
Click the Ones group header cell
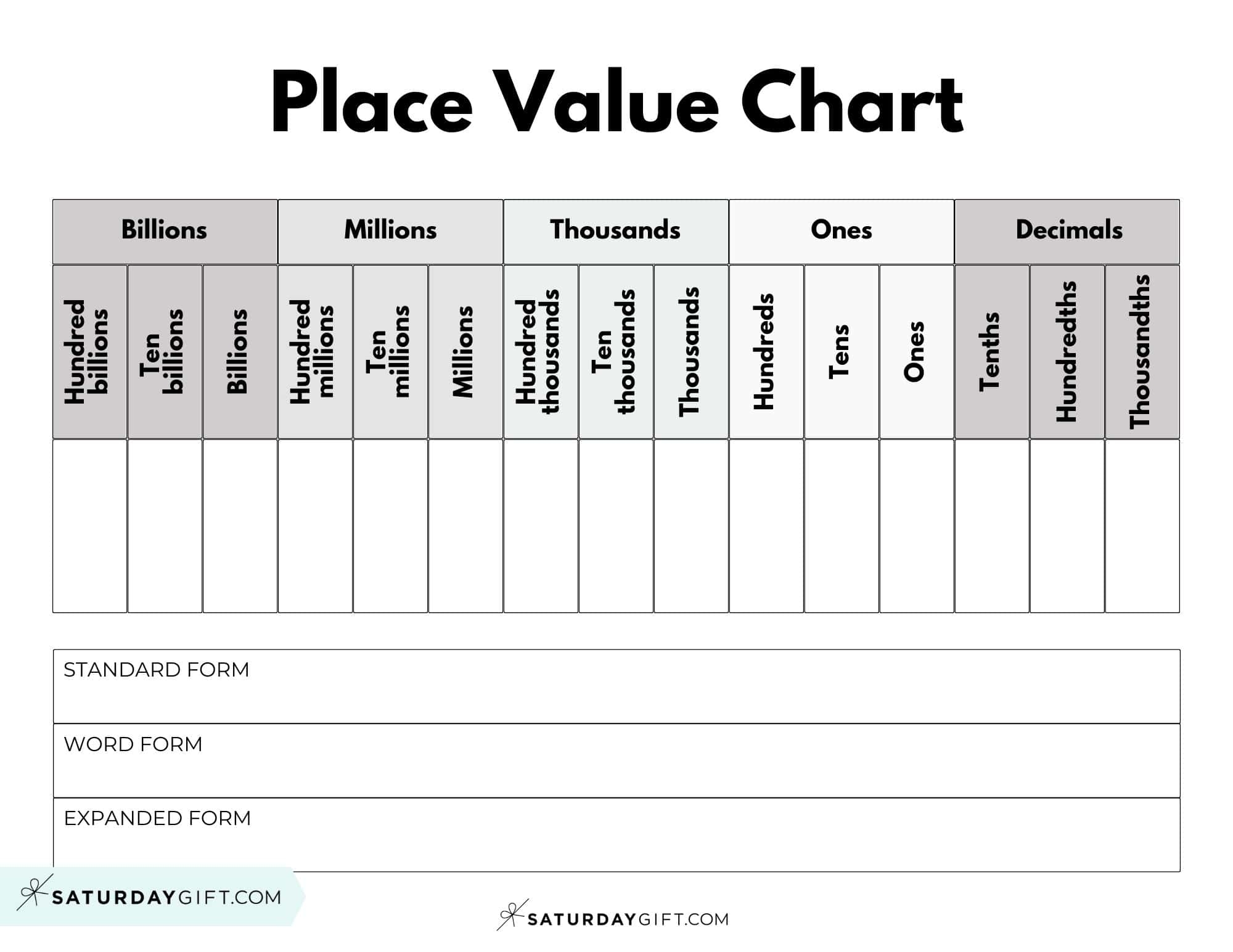(842, 231)
